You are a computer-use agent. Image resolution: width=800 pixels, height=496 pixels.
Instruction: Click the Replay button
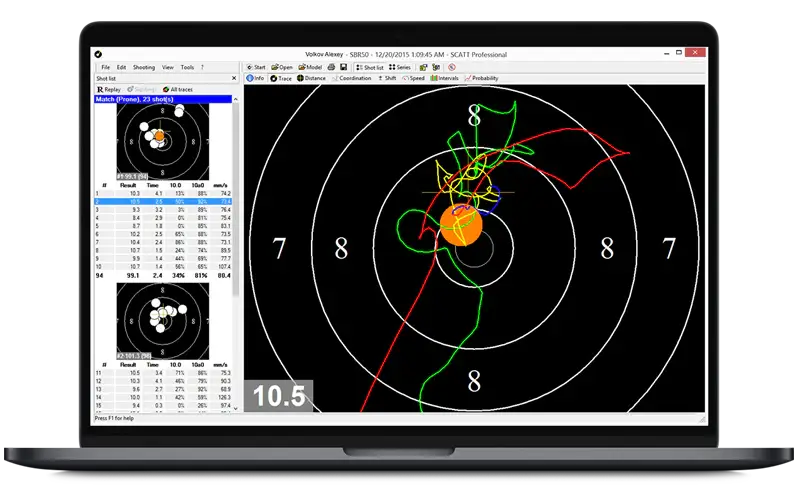pos(109,89)
